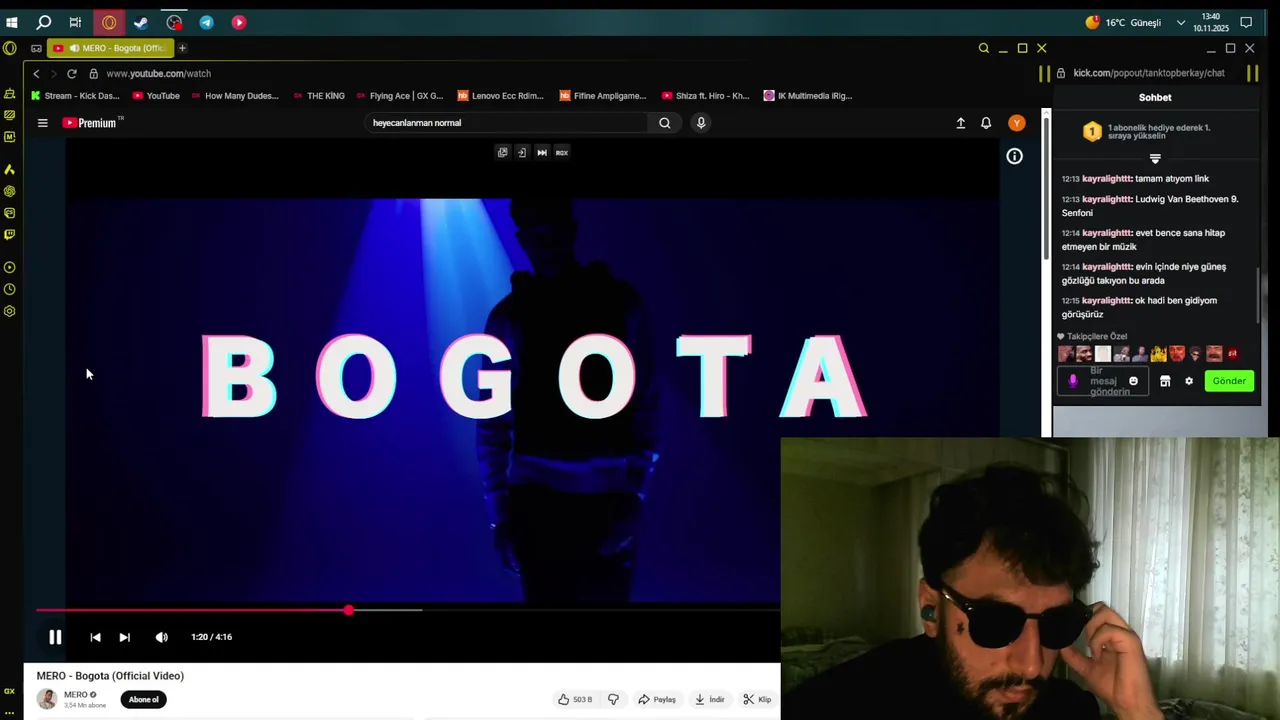Open the orange Y account avatar

coord(1016,123)
